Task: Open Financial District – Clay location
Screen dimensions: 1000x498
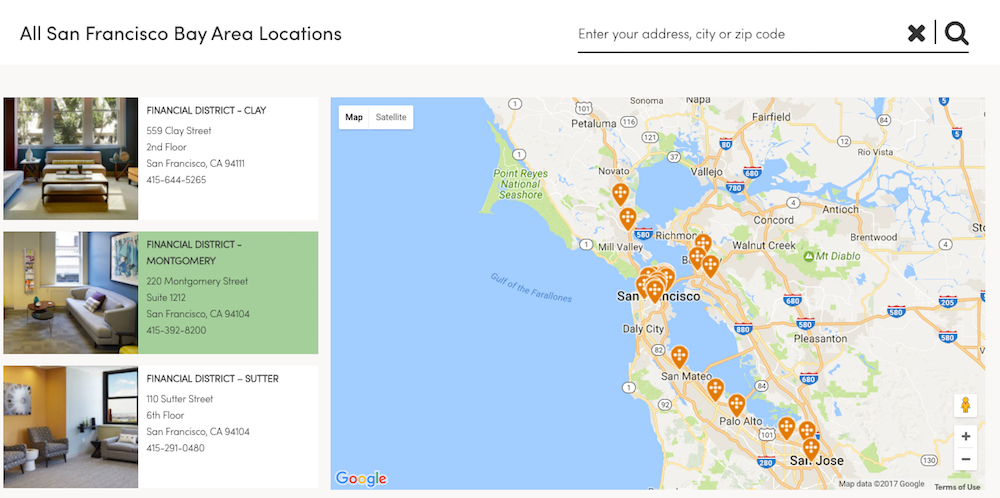Action: (x=206, y=110)
